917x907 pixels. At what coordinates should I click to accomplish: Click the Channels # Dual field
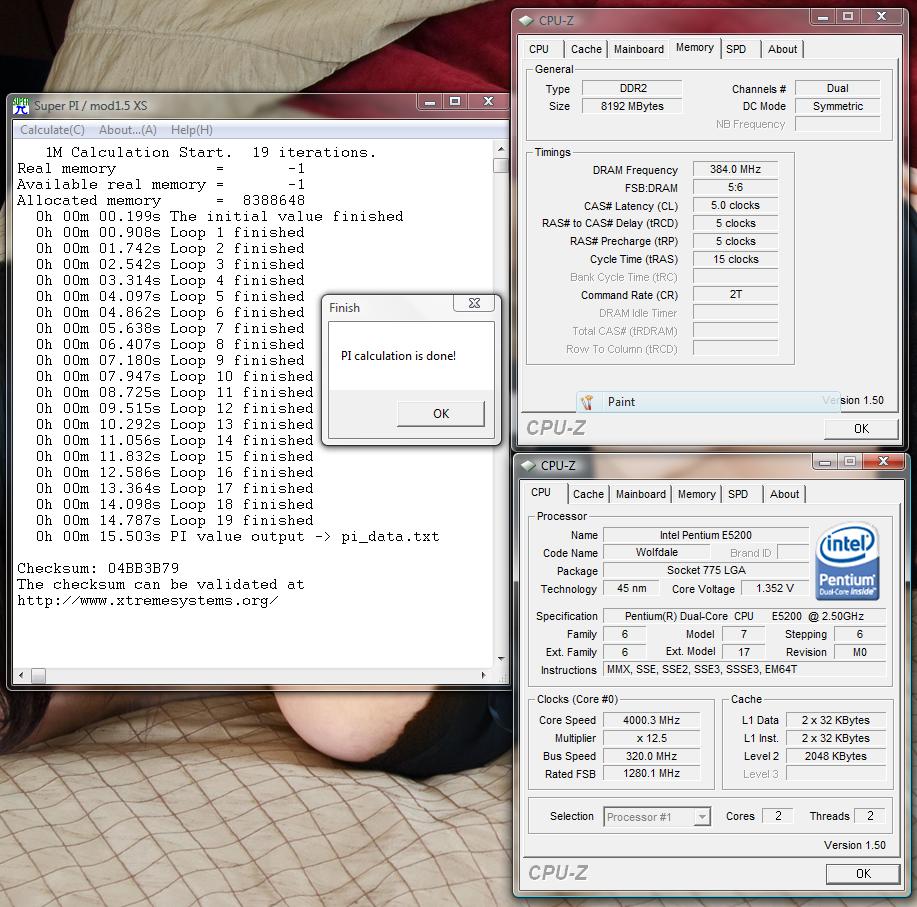click(837, 88)
